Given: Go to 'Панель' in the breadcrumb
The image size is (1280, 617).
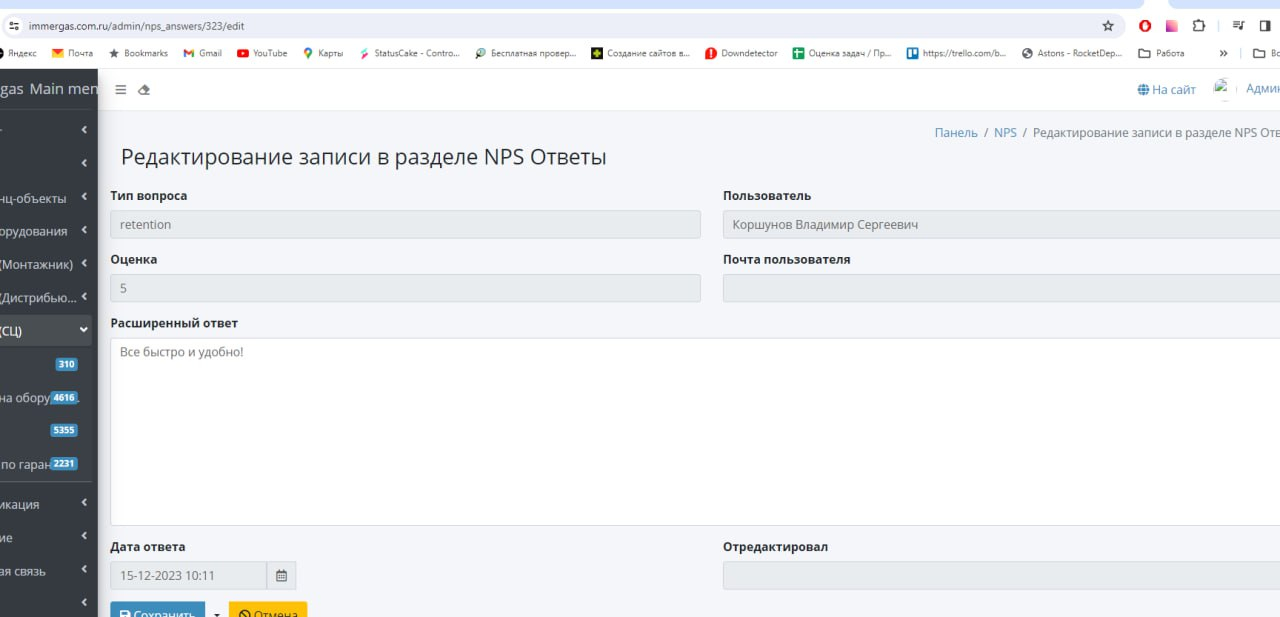Looking at the screenshot, I should tap(956, 133).
